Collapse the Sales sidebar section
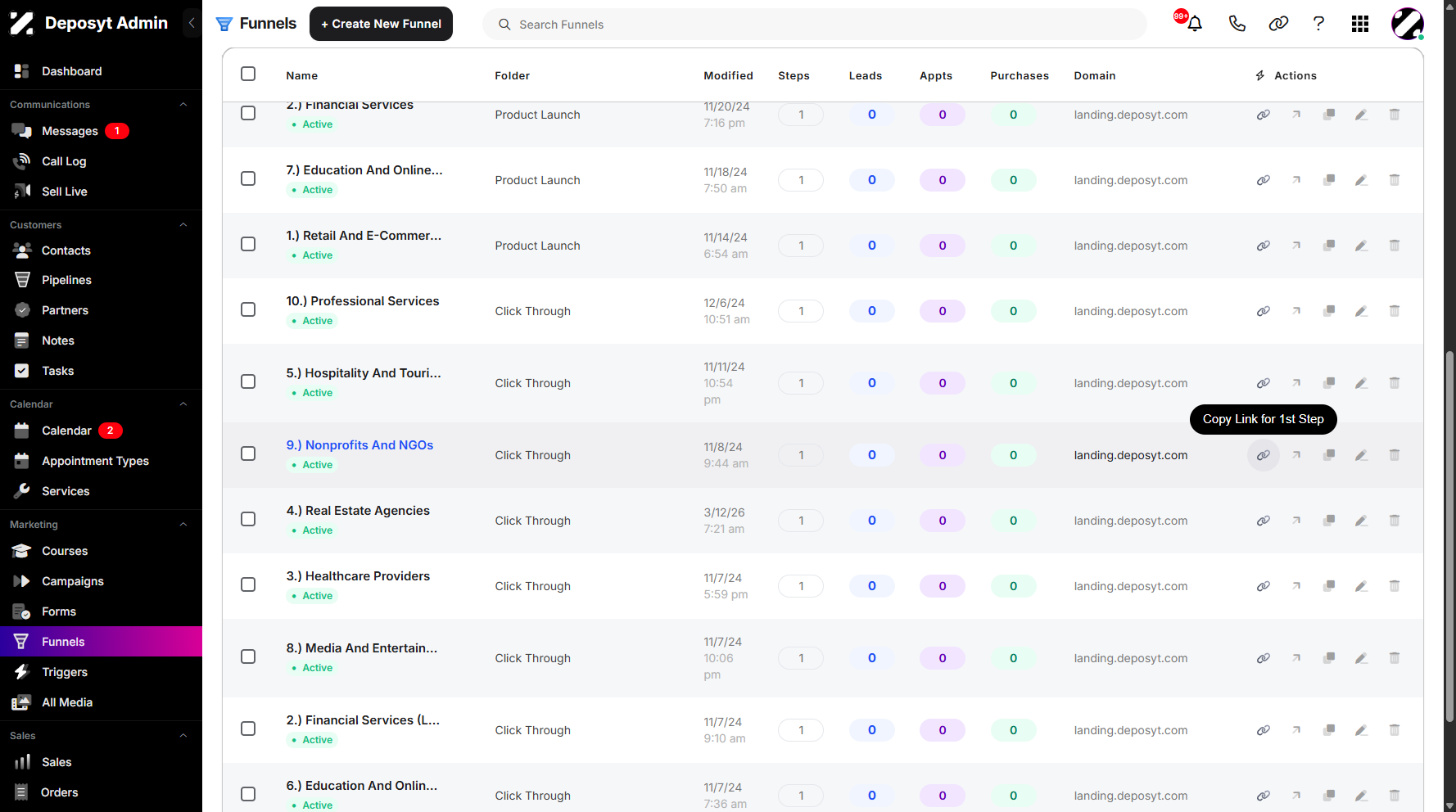Image resolution: width=1456 pixels, height=812 pixels. click(x=183, y=736)
